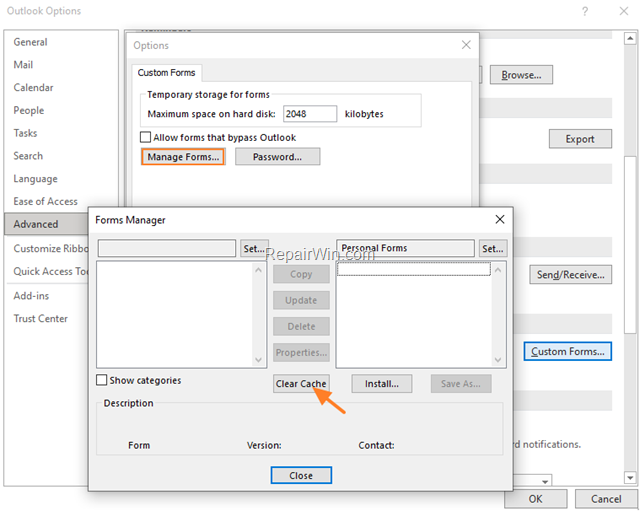
Task: Close the Outlook Options window
Action: point(624,11)
